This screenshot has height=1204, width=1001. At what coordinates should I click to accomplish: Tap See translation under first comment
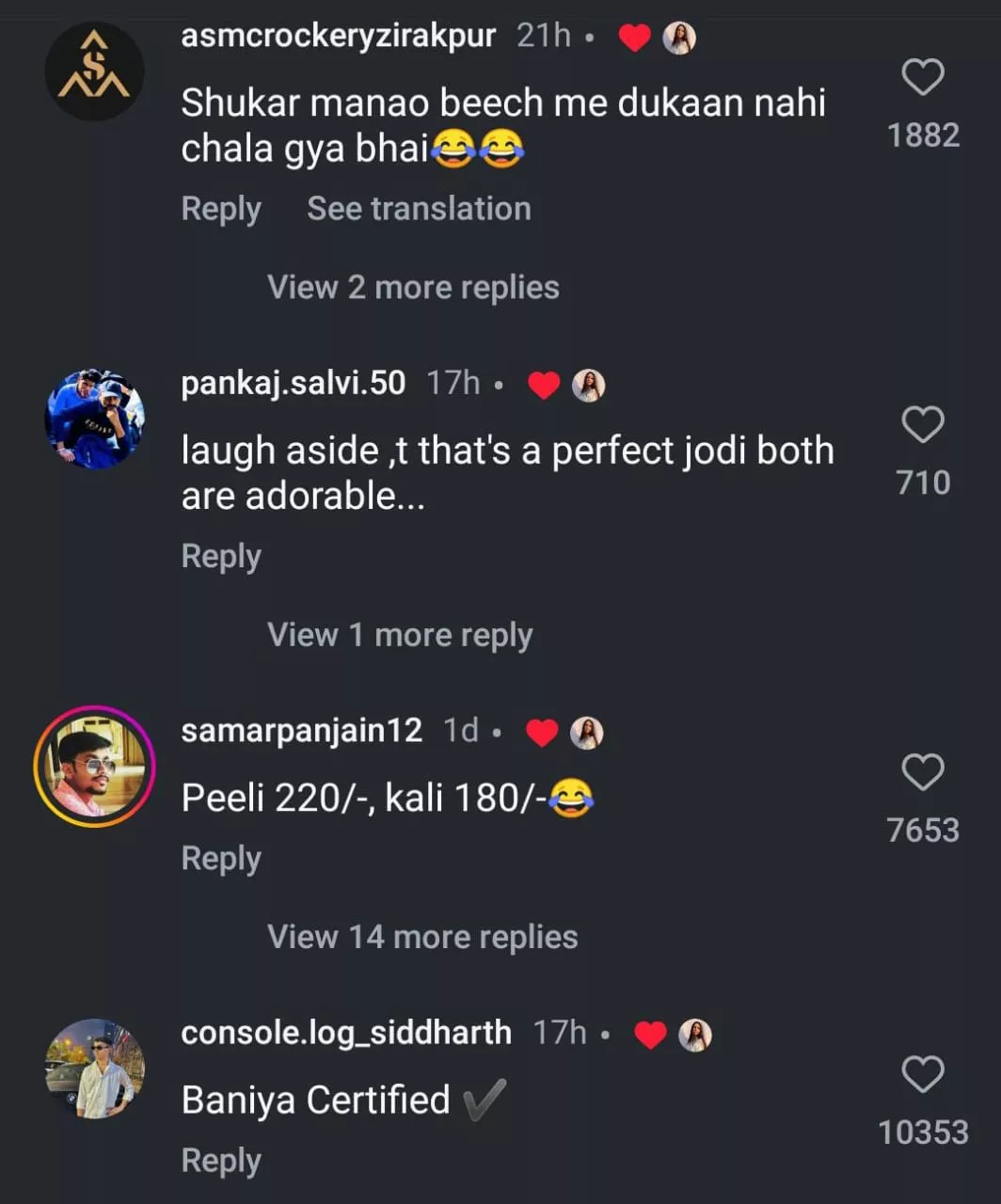pyautogui.click(x=419, y=209)
